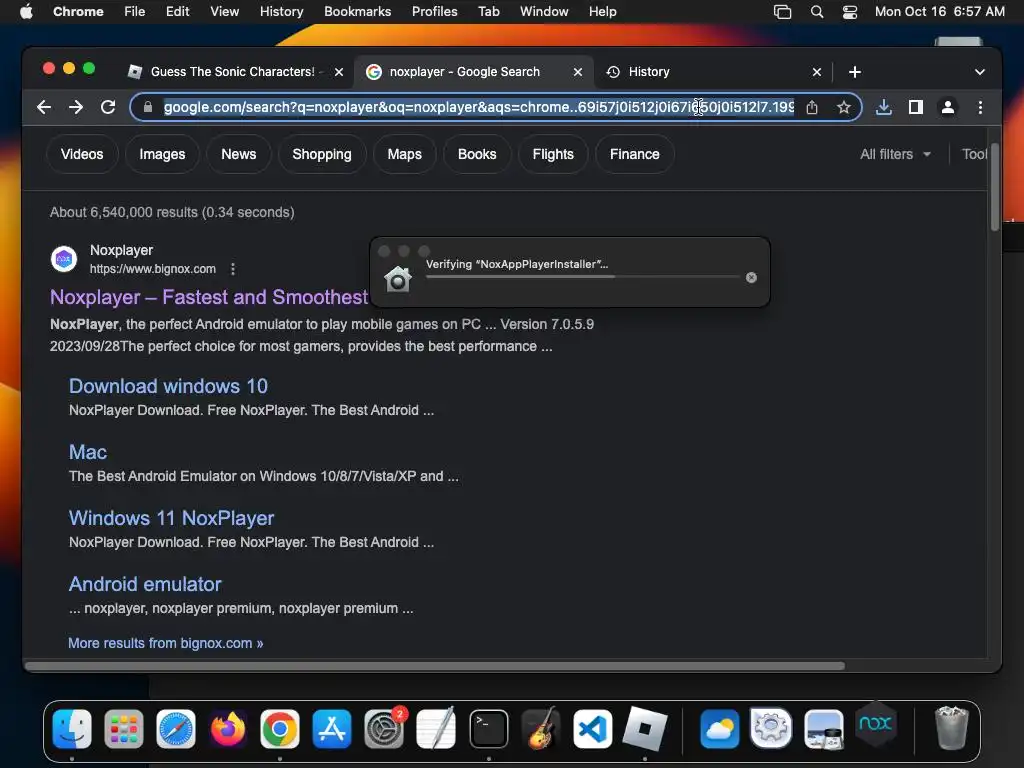Open Terminal from the Dock
Screen dimensions: 1024x768
click(x=488, y=728)
